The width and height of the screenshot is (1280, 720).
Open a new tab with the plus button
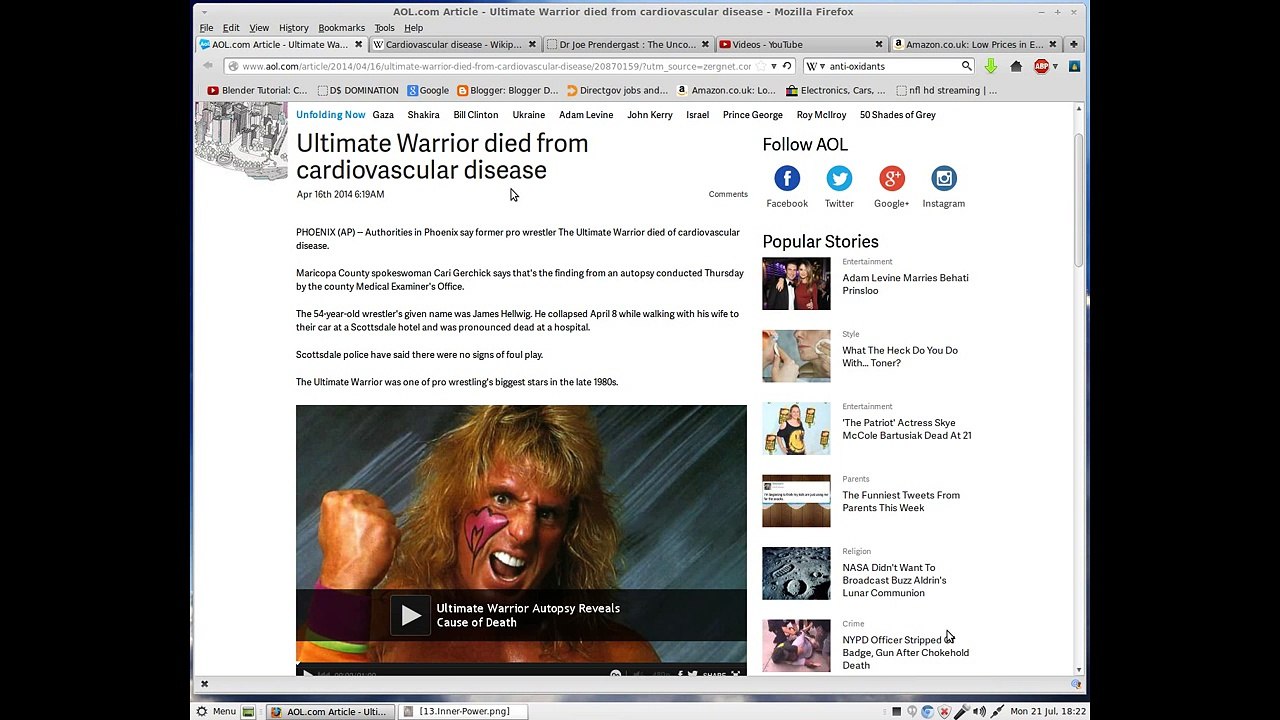tap(1073, 44)
